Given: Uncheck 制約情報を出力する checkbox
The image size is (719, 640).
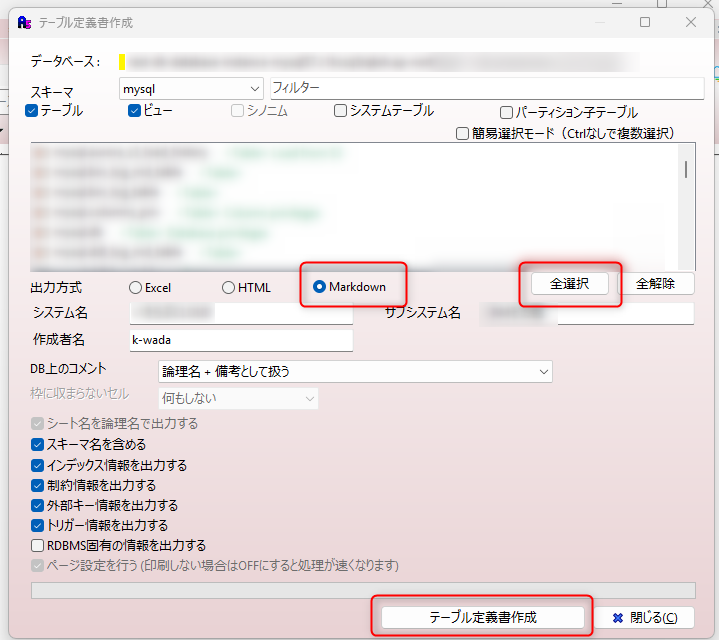Looking at the screenshot, I should coord(37,486).
